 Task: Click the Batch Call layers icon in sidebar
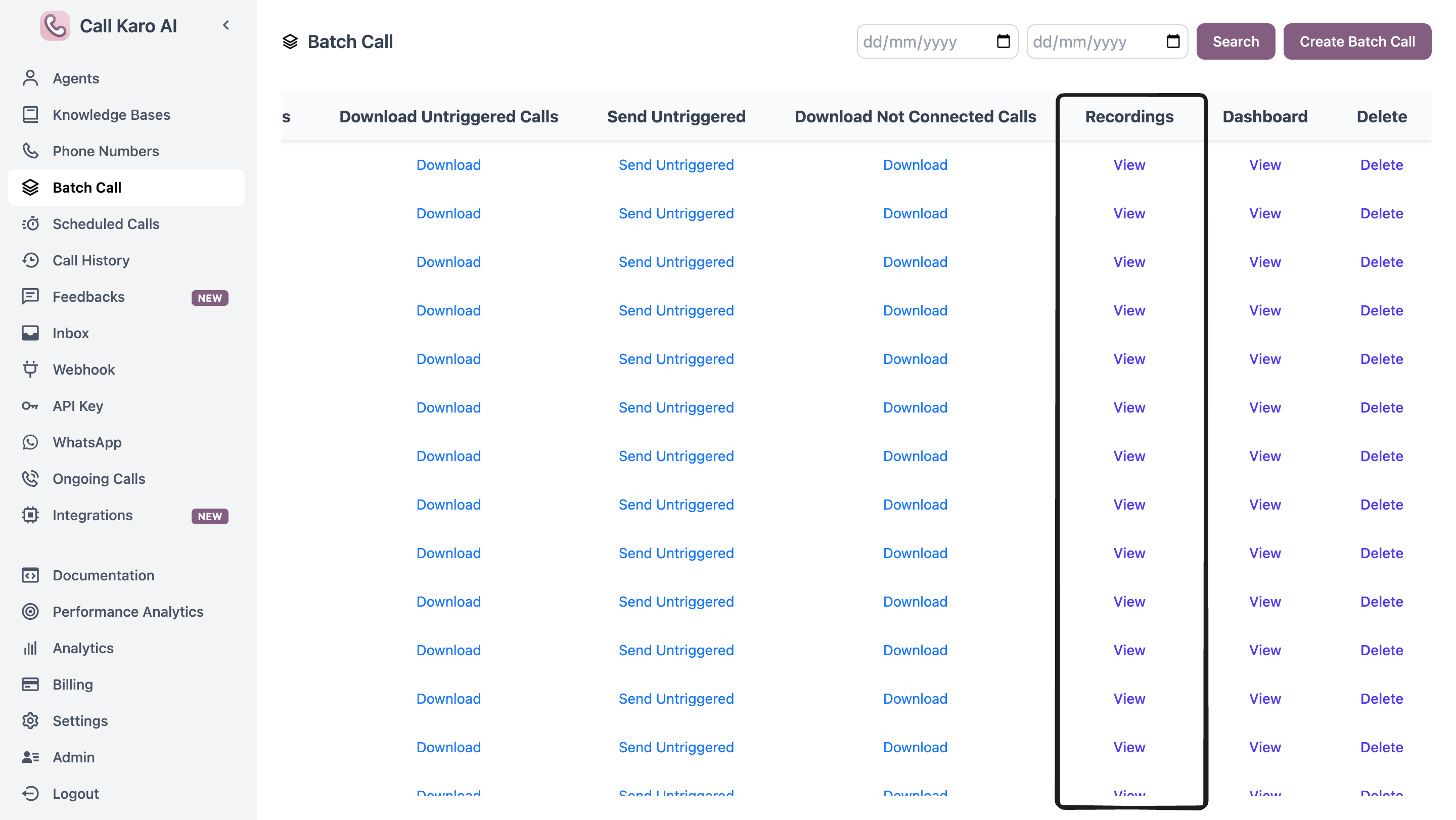point(30,187)
